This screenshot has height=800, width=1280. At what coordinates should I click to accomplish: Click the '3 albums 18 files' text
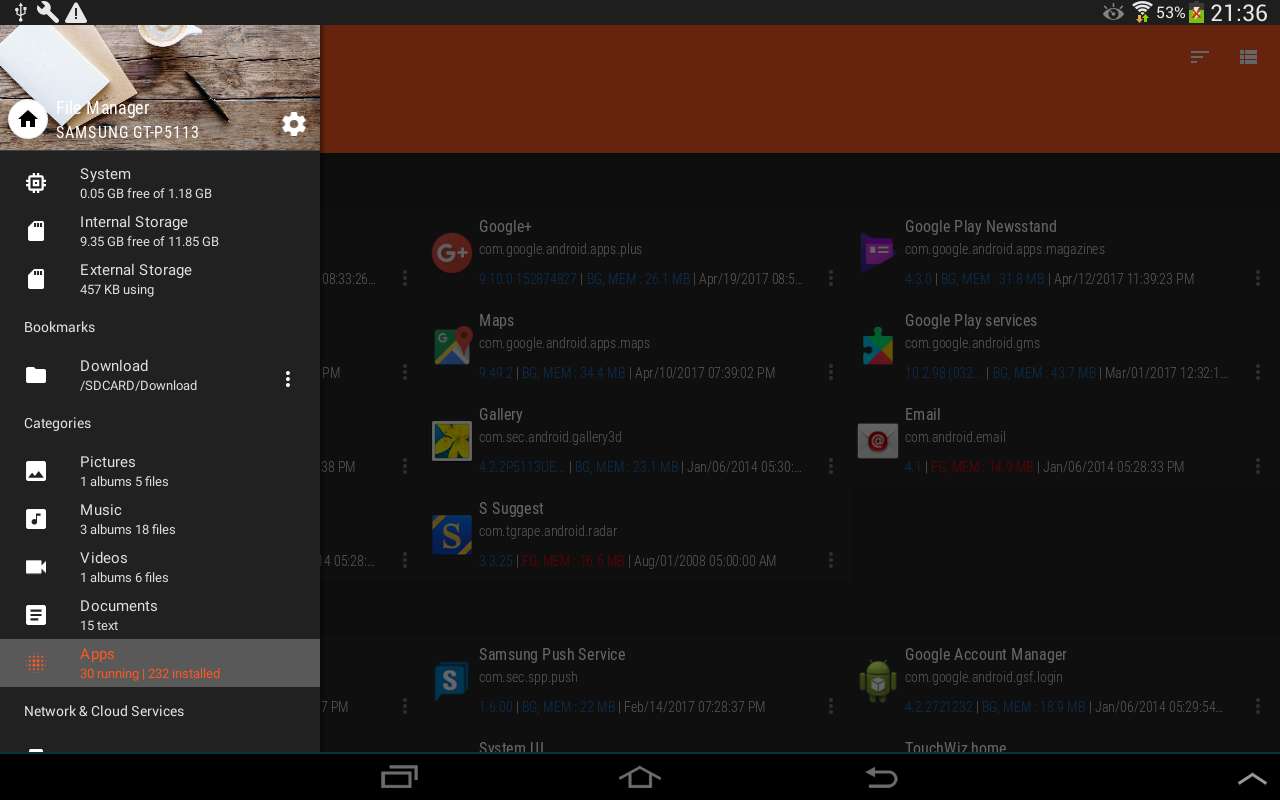tap(128, 530)
